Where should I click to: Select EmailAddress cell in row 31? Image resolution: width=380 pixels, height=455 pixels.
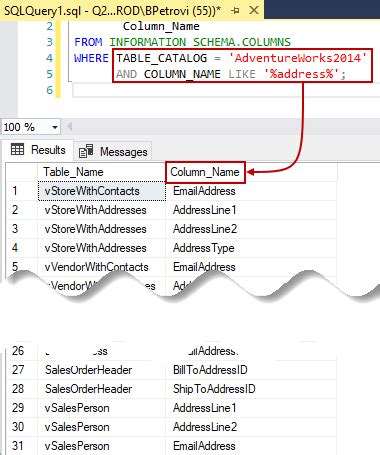click(x=251, y=446)
